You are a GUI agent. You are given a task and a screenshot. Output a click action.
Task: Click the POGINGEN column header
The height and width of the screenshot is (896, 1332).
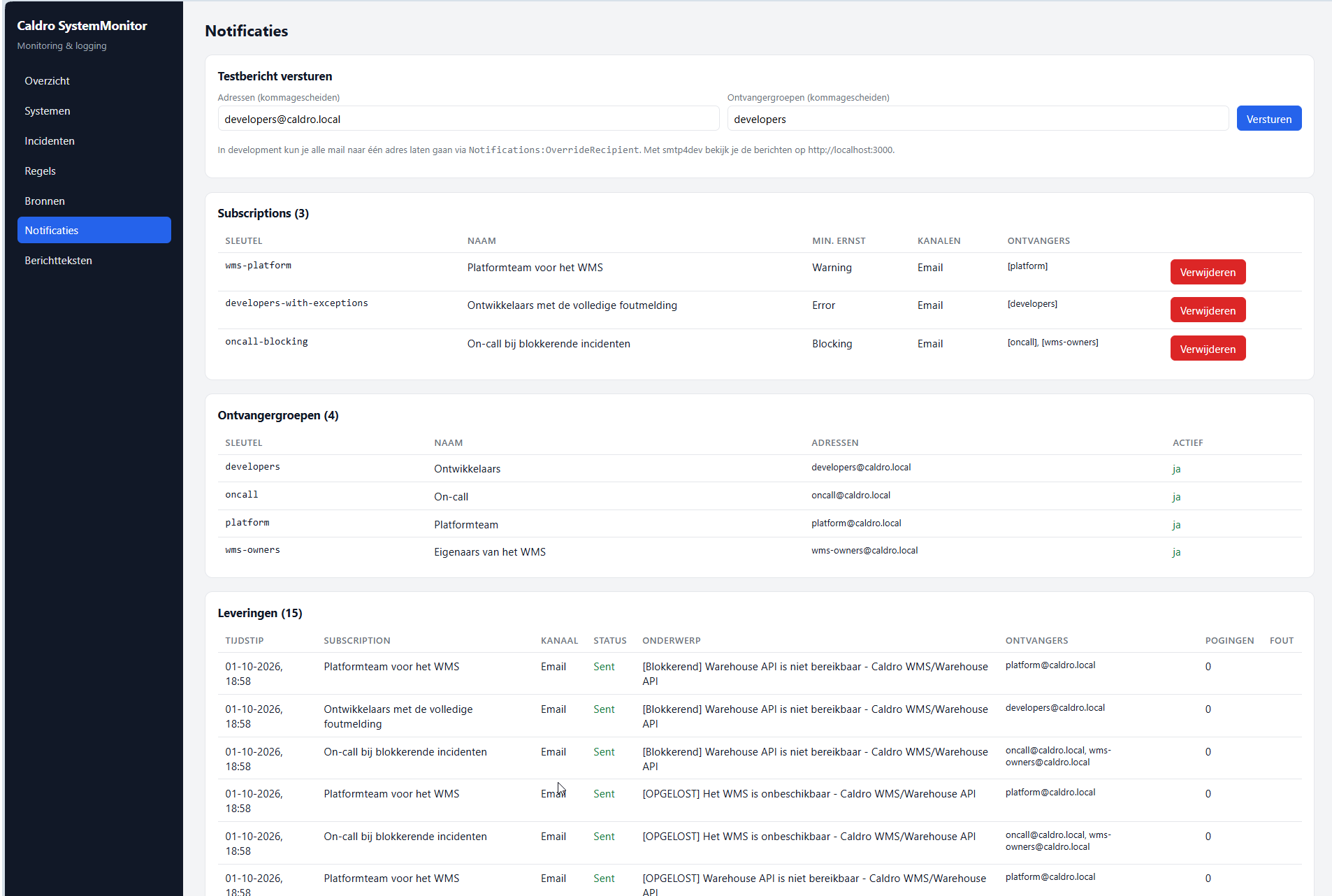click(1229, 641)
